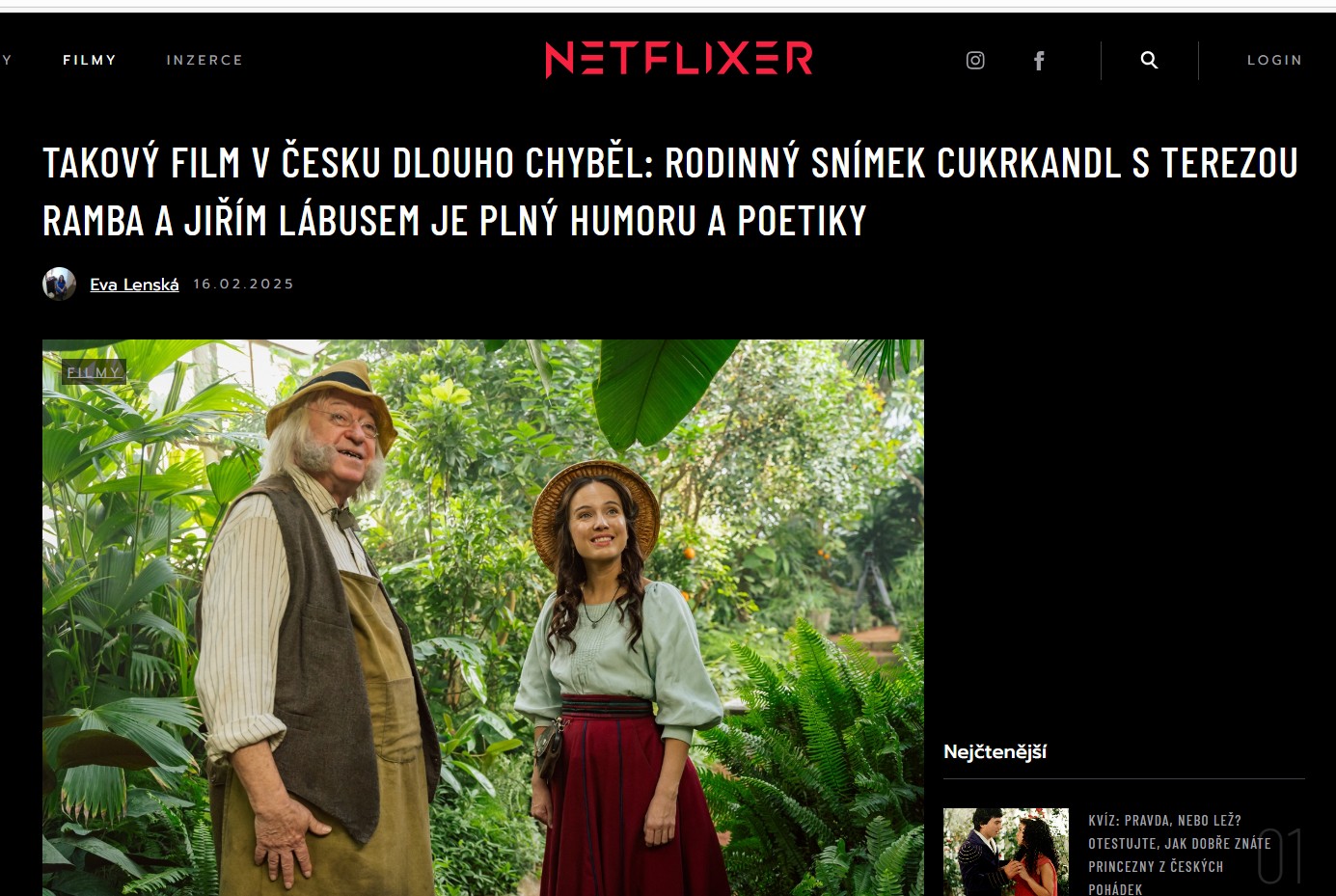Click Eva Lenská's author avatar
The height and width of the screenshot is (896, 1336).
tap(59, 284)
